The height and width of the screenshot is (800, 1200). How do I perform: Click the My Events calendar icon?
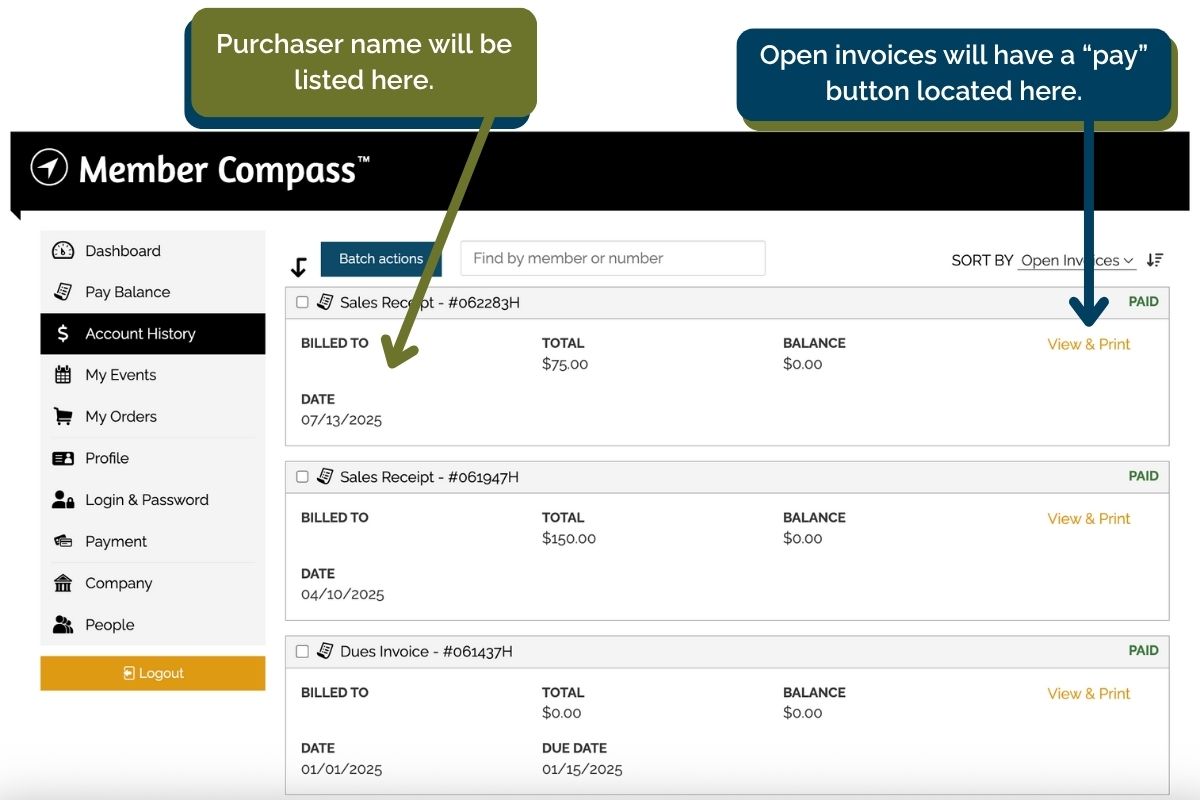pyautogui.click(x=63, y=375)
